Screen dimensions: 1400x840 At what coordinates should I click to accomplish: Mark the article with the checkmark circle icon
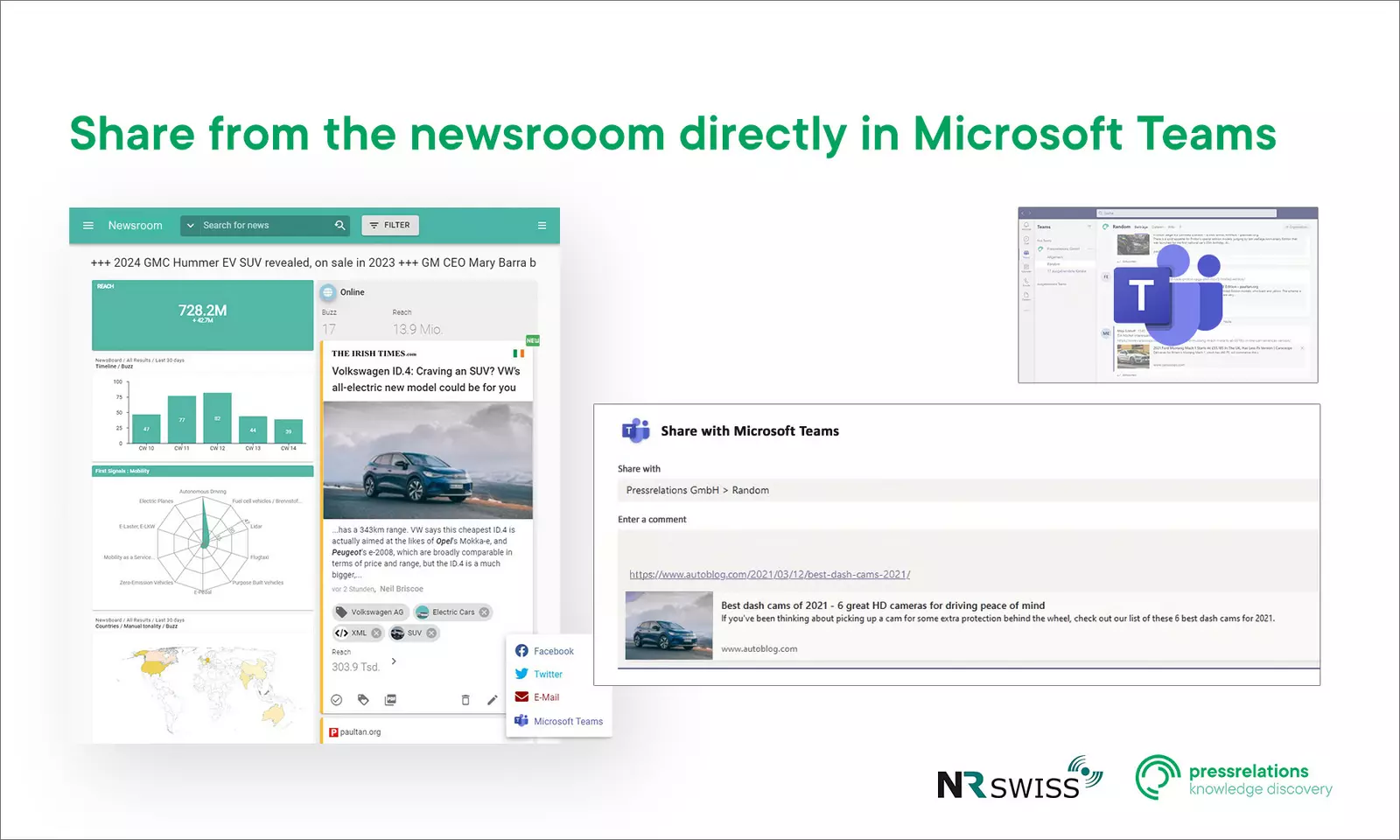click(336, 700)
